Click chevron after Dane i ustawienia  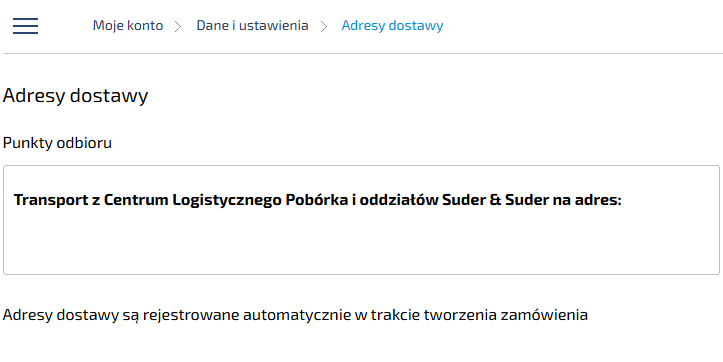coord(324,26)
